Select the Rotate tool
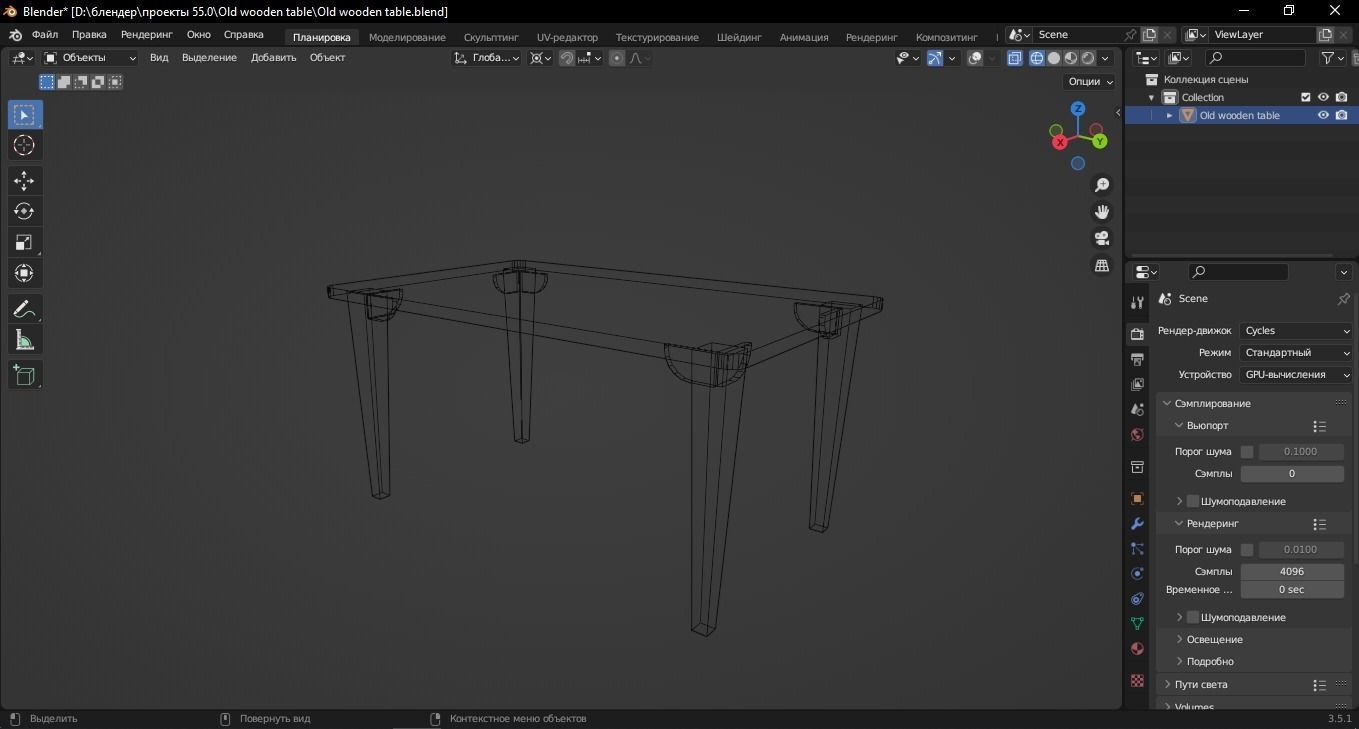This screenshot has width=1359, height=729. 24,211
